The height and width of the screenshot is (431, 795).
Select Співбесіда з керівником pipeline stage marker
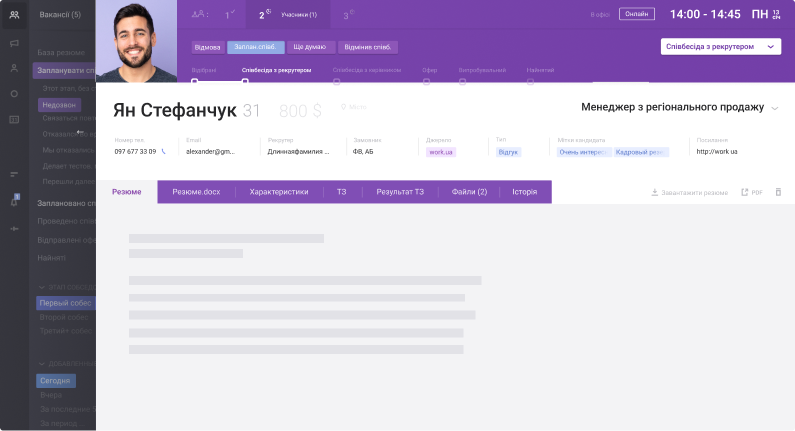[336, 81]
